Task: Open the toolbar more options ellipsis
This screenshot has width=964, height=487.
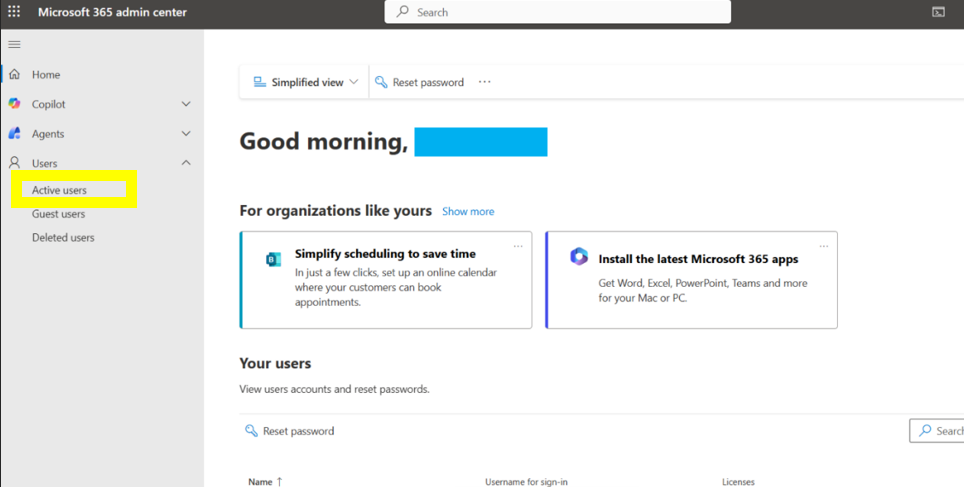Action: pyautogui.click(x=485, y=82)
